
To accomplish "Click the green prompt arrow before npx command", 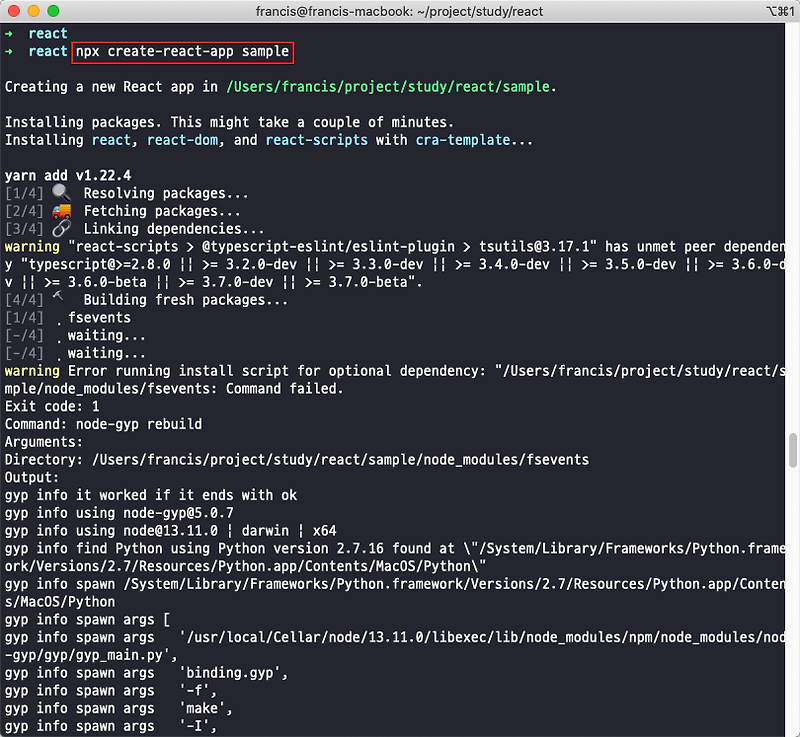I will coord(9,52).
